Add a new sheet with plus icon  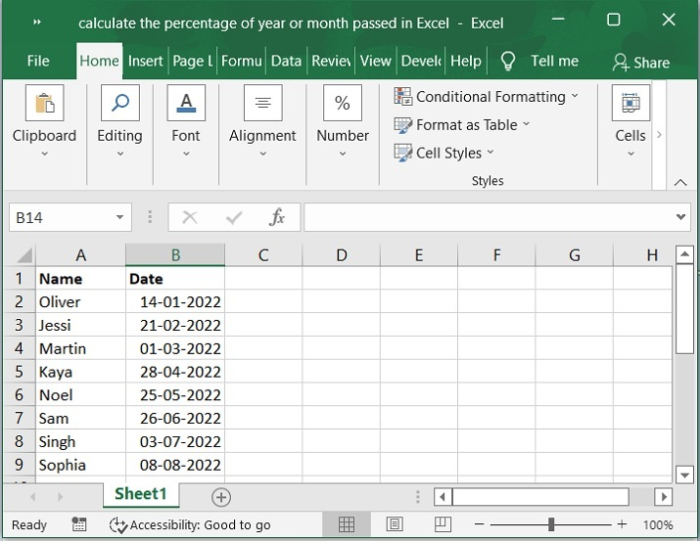pos(221,497)
